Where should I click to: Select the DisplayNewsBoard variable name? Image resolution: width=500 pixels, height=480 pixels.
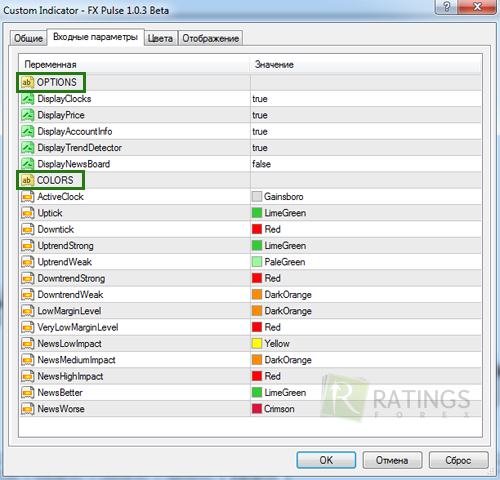click(x=74, y=164)
